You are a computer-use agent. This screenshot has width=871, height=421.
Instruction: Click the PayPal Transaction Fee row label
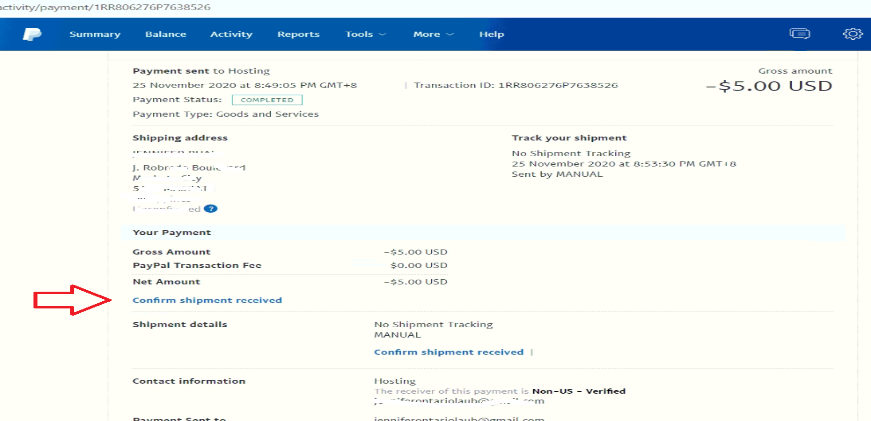197,265
